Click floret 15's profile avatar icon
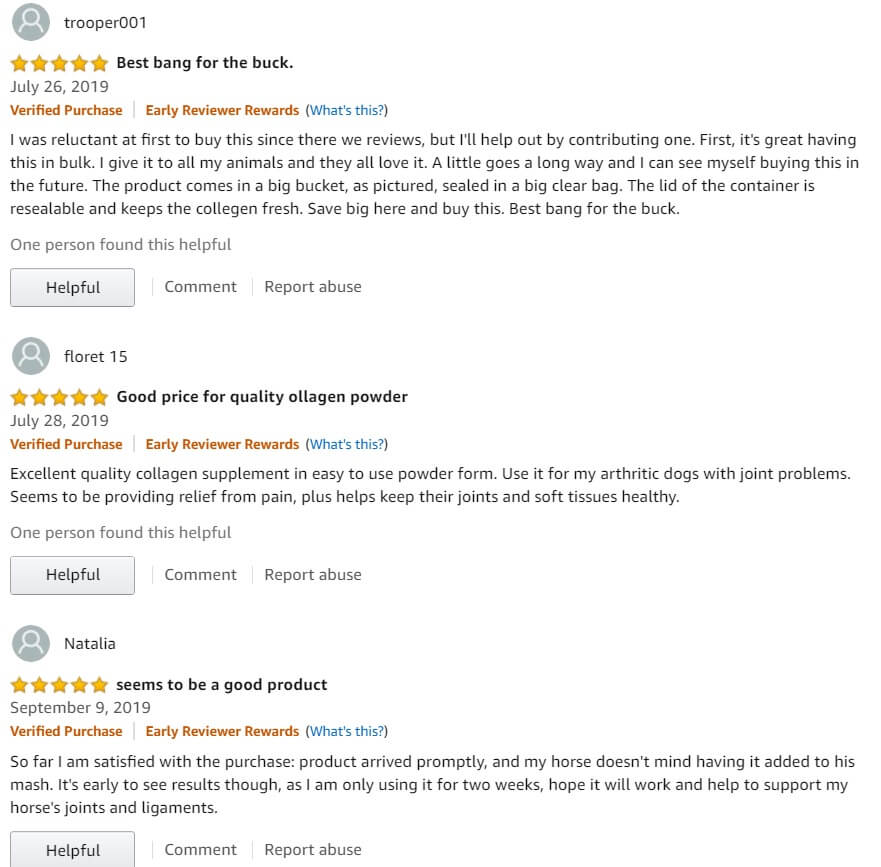 (x=31, y=356)
